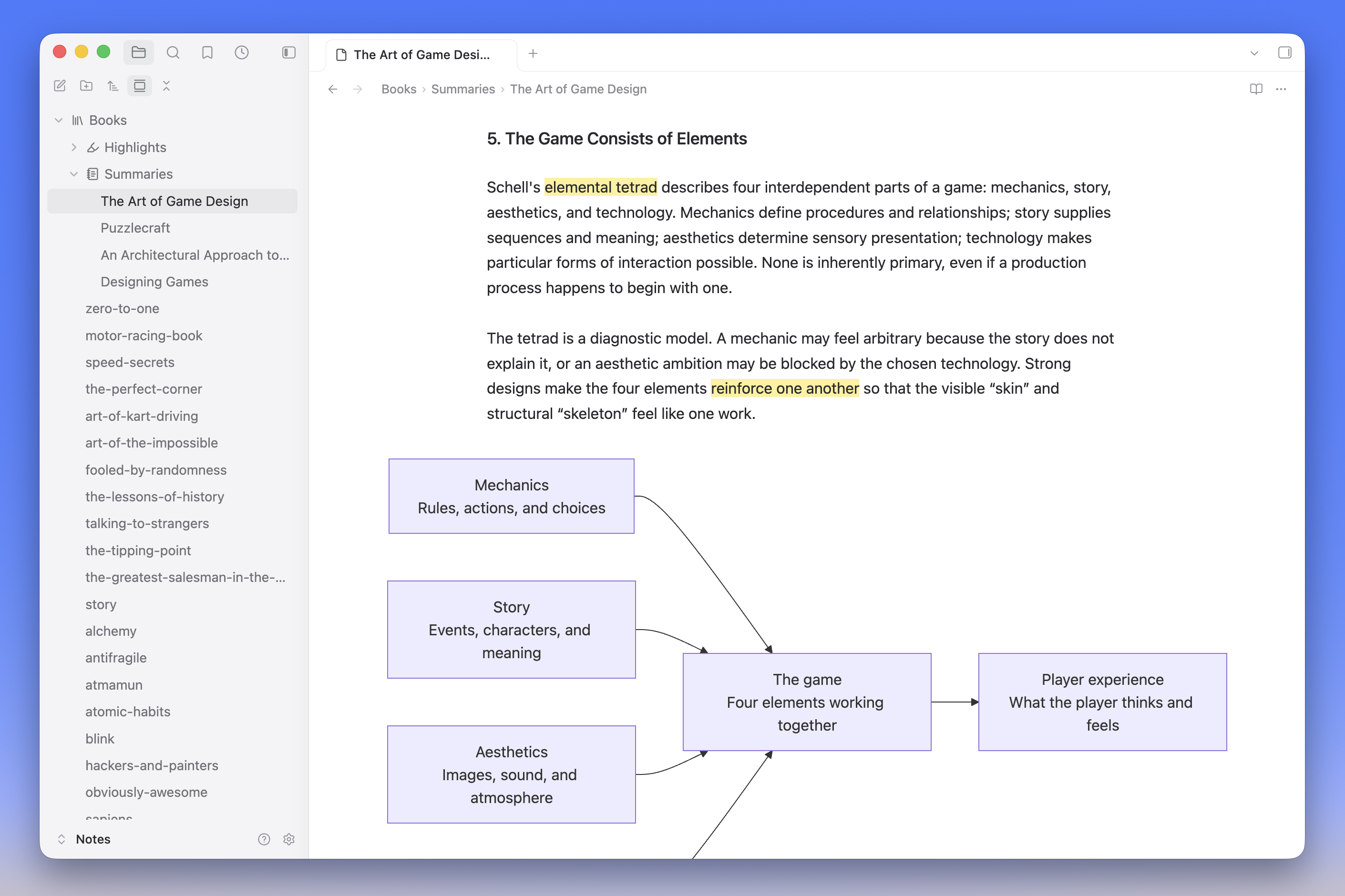This screenshot has width=1345, height=896.
Task: Toggle auto-reveal current file icon
Action: 140,86
